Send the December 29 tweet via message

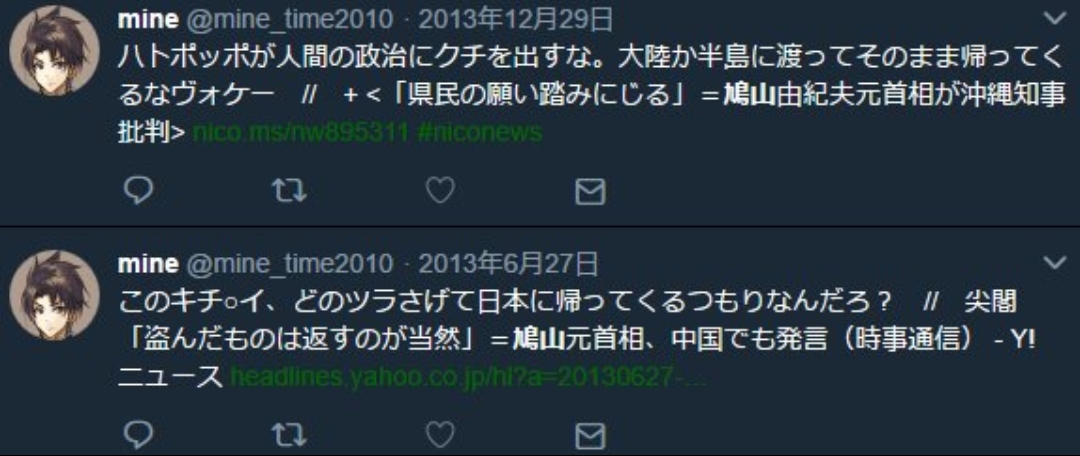pos(590,192)
